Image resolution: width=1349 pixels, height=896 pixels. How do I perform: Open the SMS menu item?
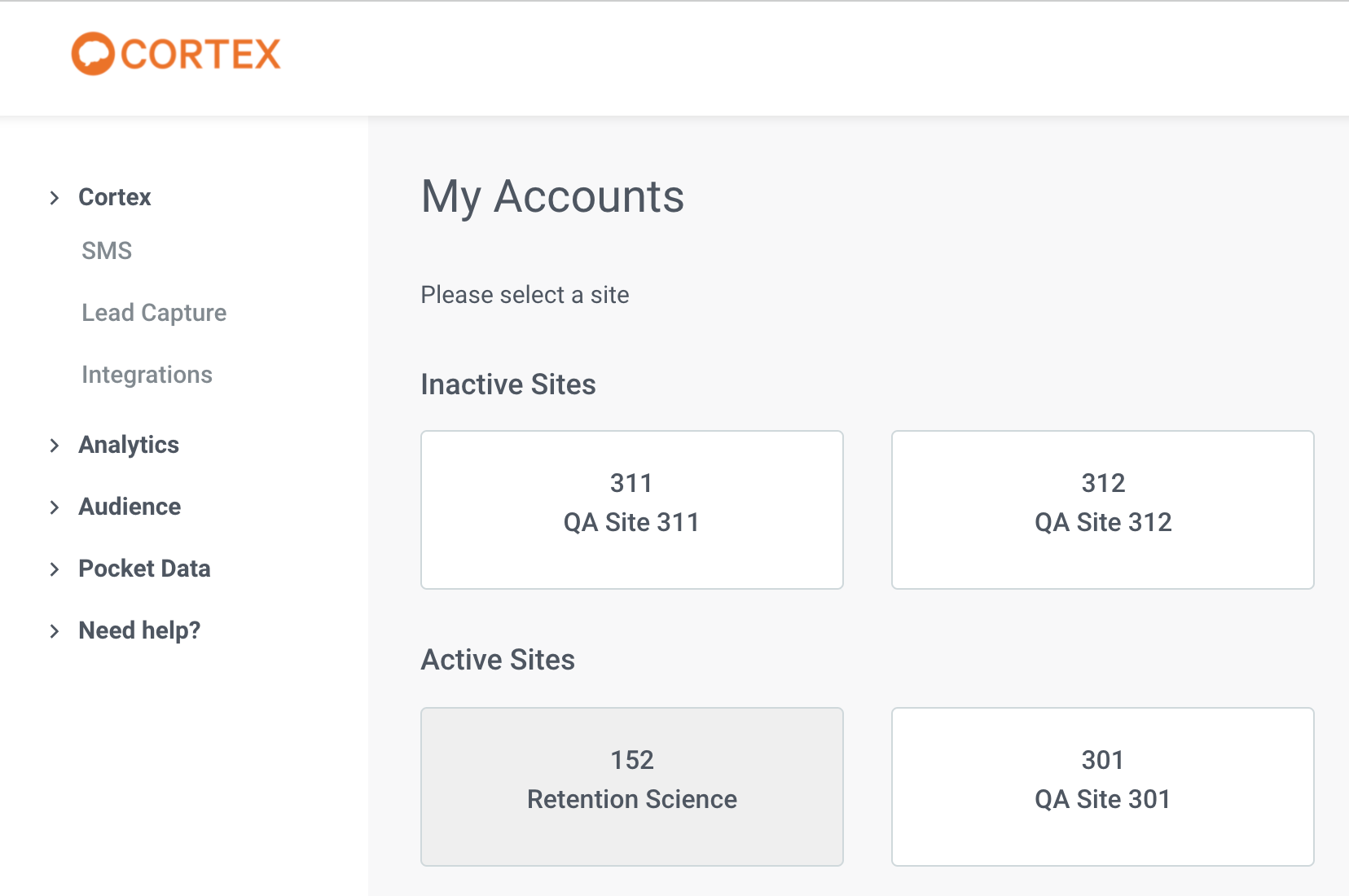tap(107, 251)
